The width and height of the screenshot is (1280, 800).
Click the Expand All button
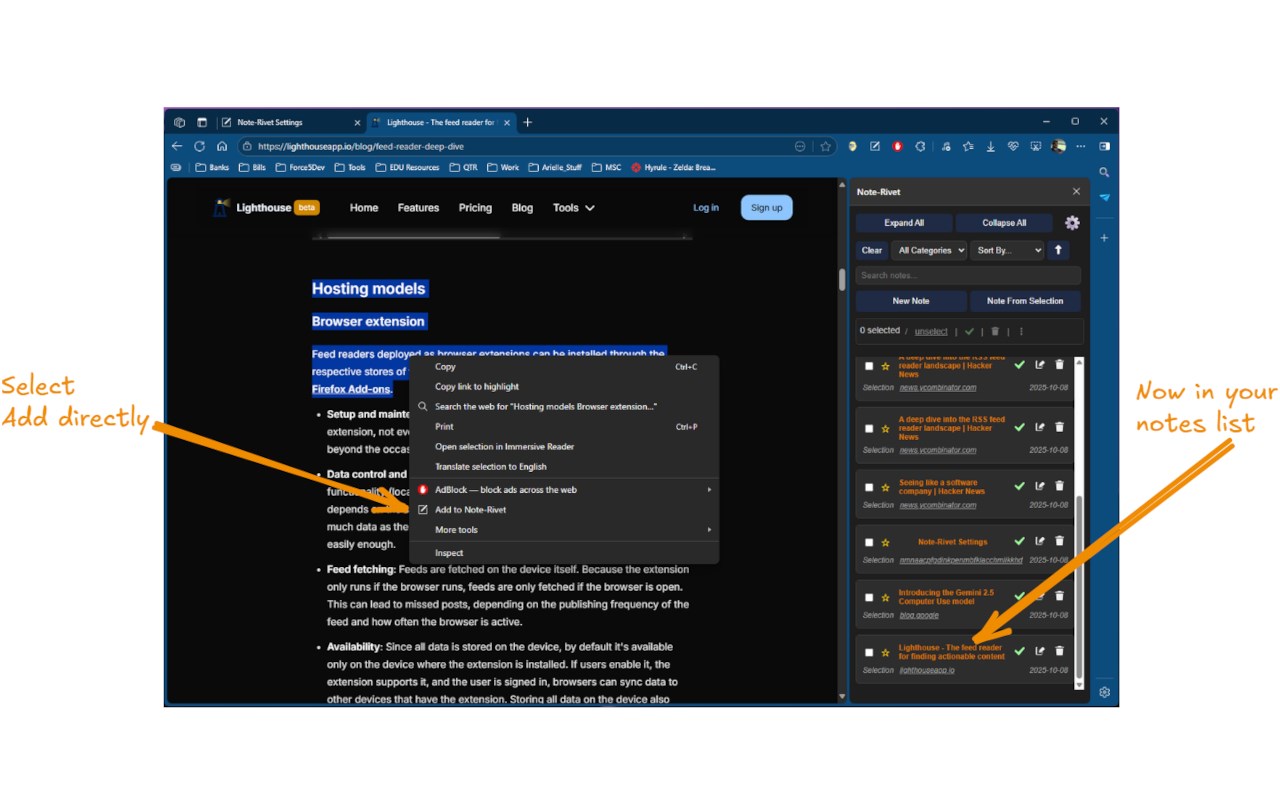click(904, 223)
